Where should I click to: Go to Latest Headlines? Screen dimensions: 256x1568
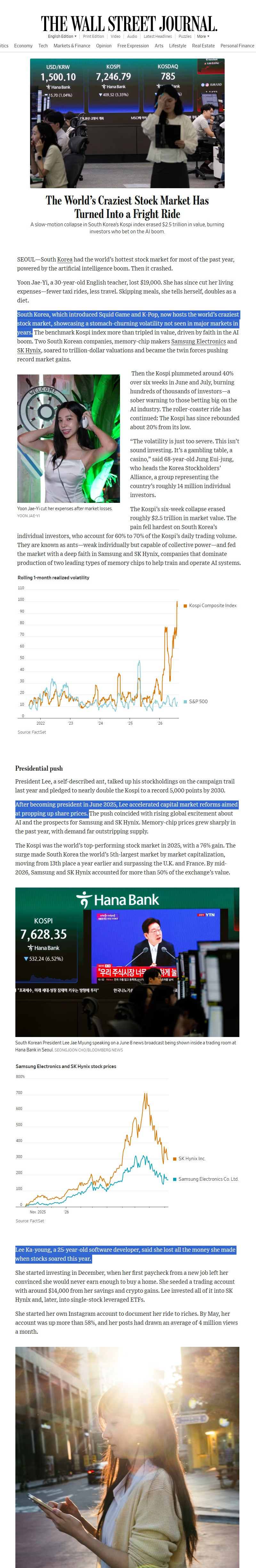click(157, 36)
